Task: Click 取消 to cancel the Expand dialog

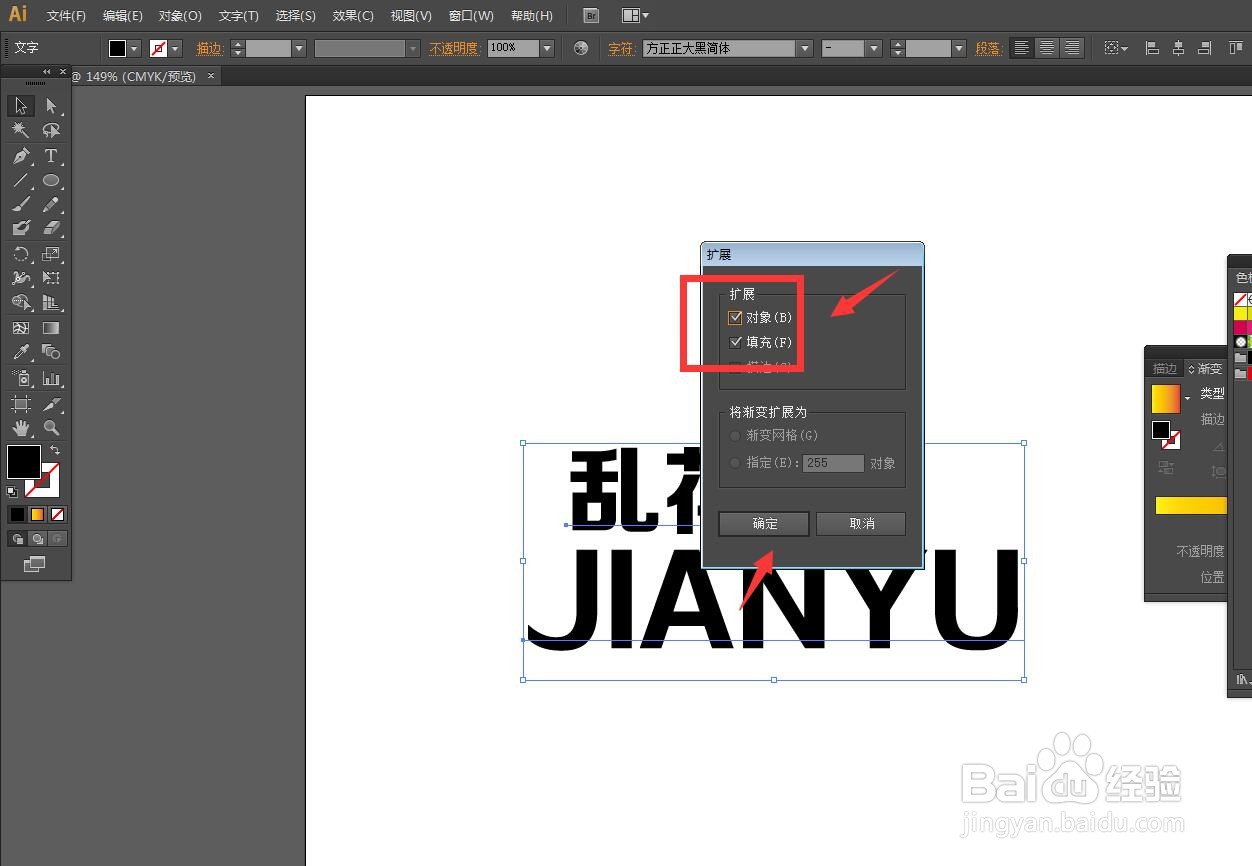Action: pos(860,523)
